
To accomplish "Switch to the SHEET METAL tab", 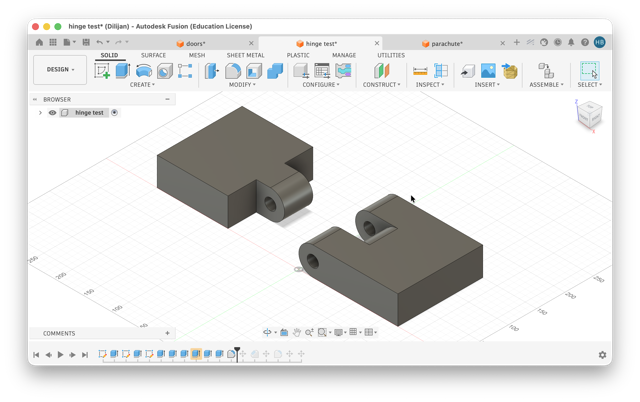I will click(245, 55).
